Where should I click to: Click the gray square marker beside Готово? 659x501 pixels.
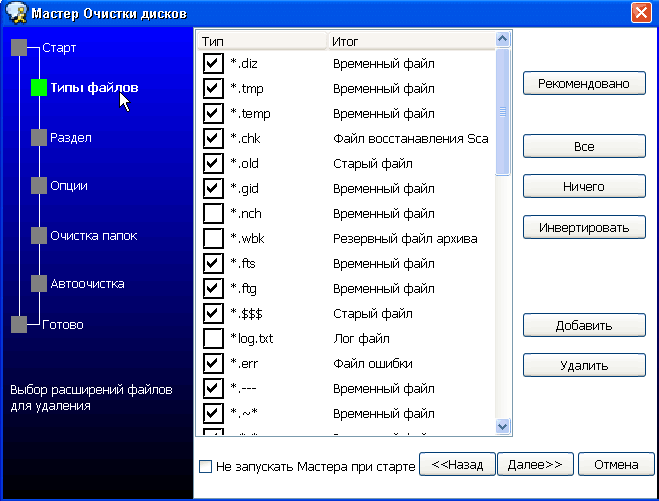pos(19,324)
